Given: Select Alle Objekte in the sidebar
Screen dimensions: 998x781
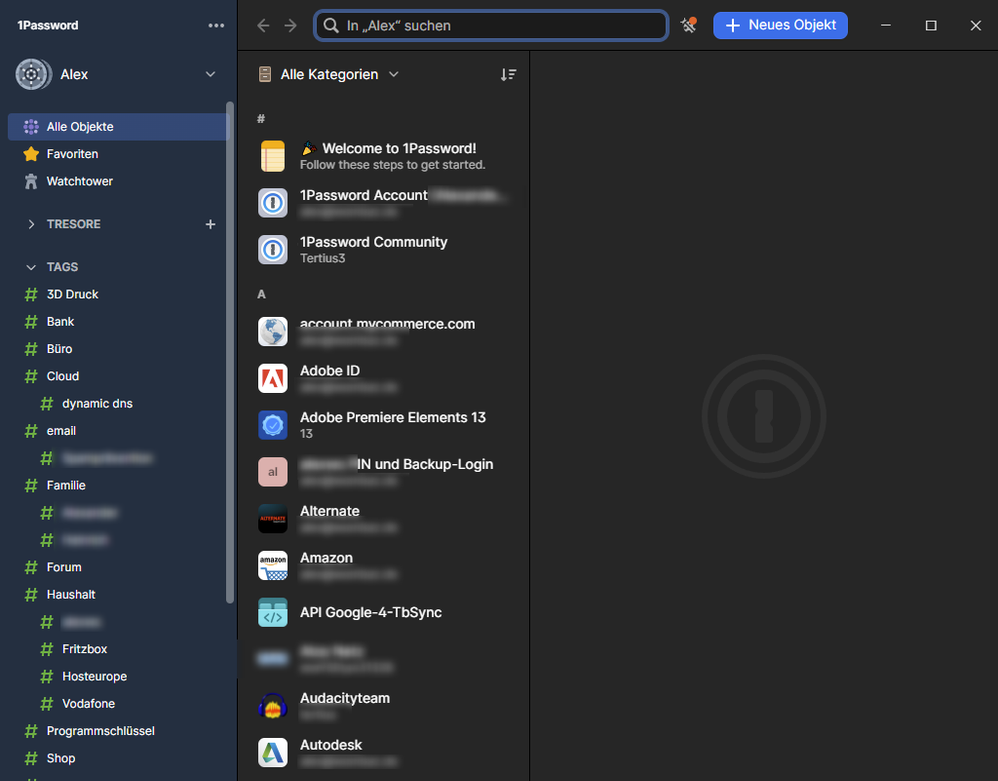Looking at the screenshot, I should click(79, 127).
